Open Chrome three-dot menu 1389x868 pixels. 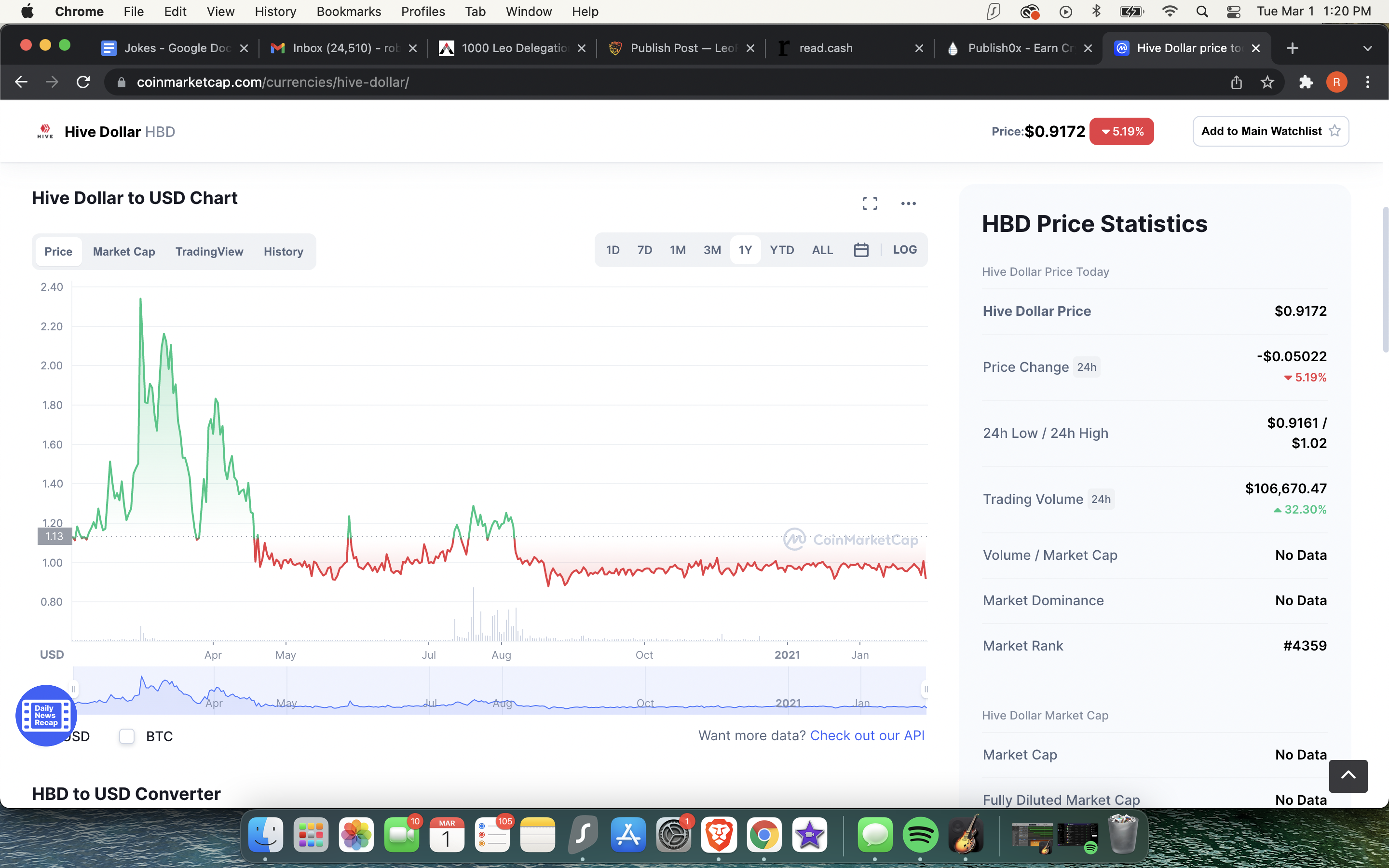pos(1368,82)
